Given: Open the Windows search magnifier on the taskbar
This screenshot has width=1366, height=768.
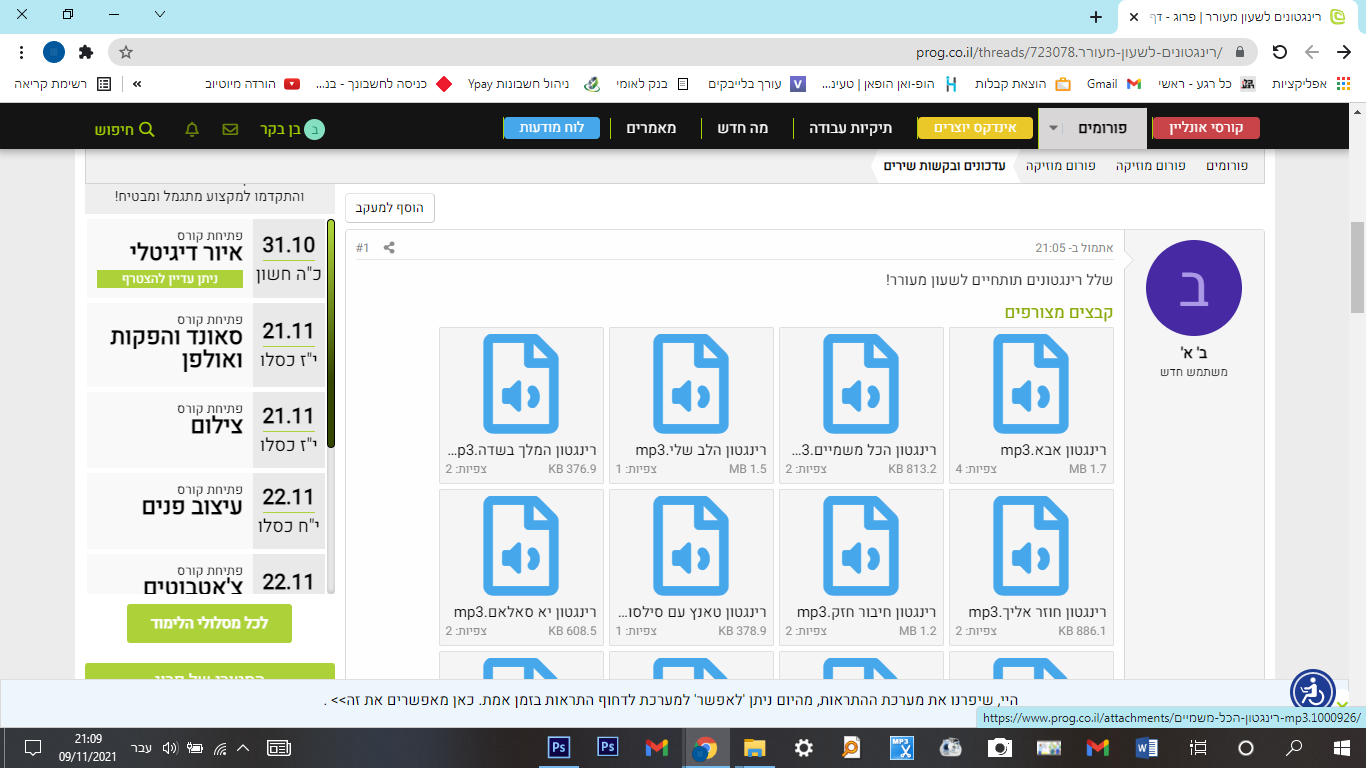Looking at the screenshot, I should (1294, 747).
